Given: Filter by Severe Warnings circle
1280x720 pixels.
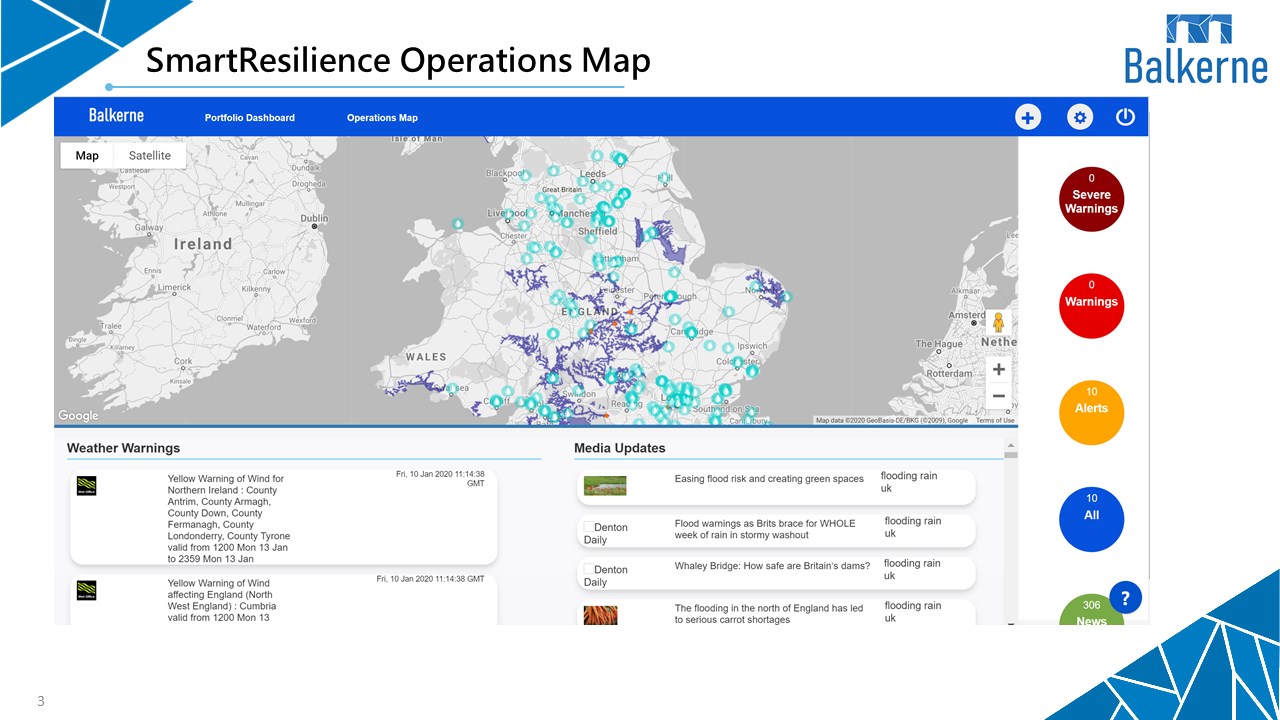Looking at the screenshot, I should click(1091, 199).
